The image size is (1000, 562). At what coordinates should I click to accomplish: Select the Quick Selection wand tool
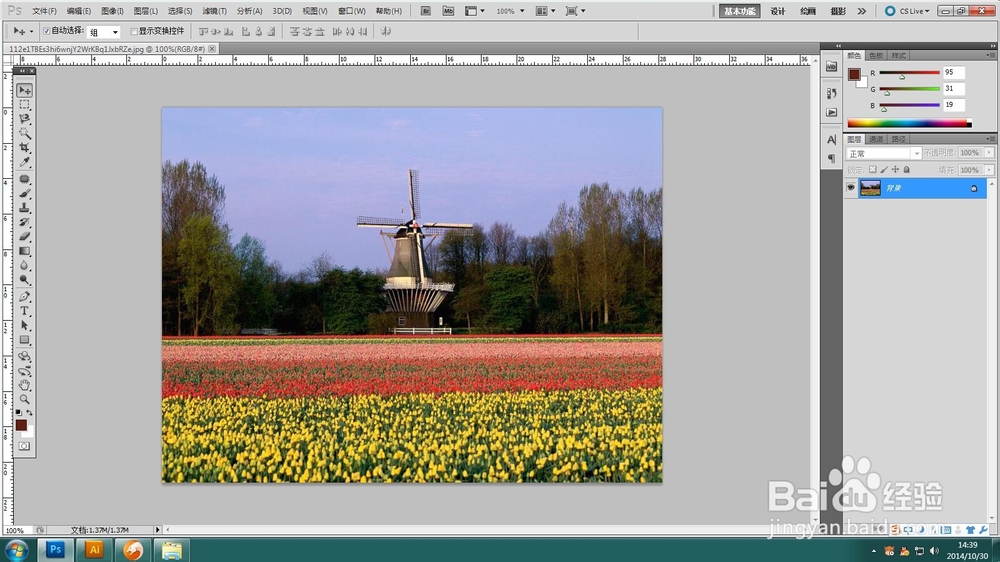(x=24, y=133)
